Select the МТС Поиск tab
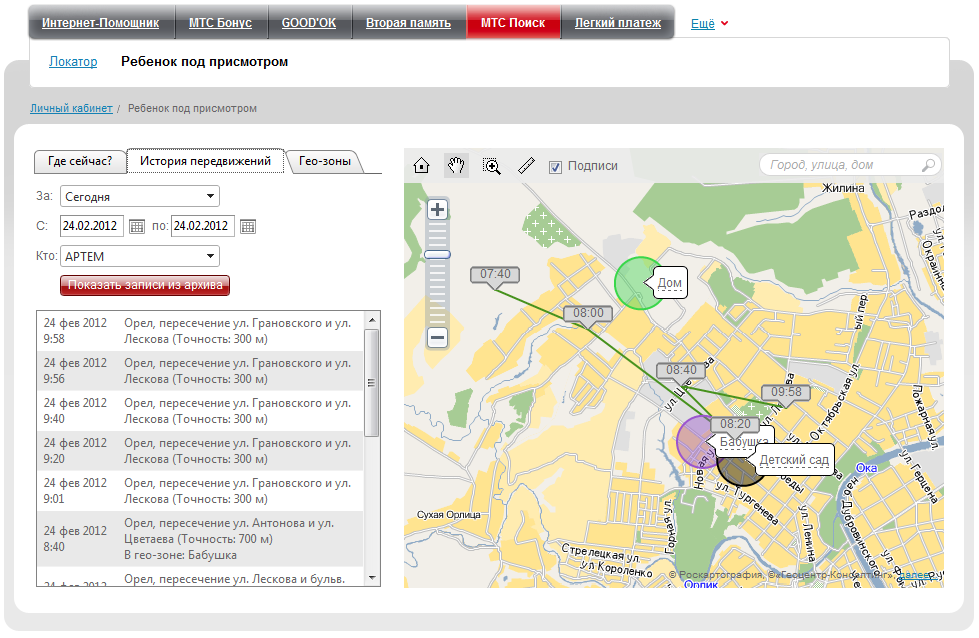Viewport: 979px width, 638px height. point(513,23)
